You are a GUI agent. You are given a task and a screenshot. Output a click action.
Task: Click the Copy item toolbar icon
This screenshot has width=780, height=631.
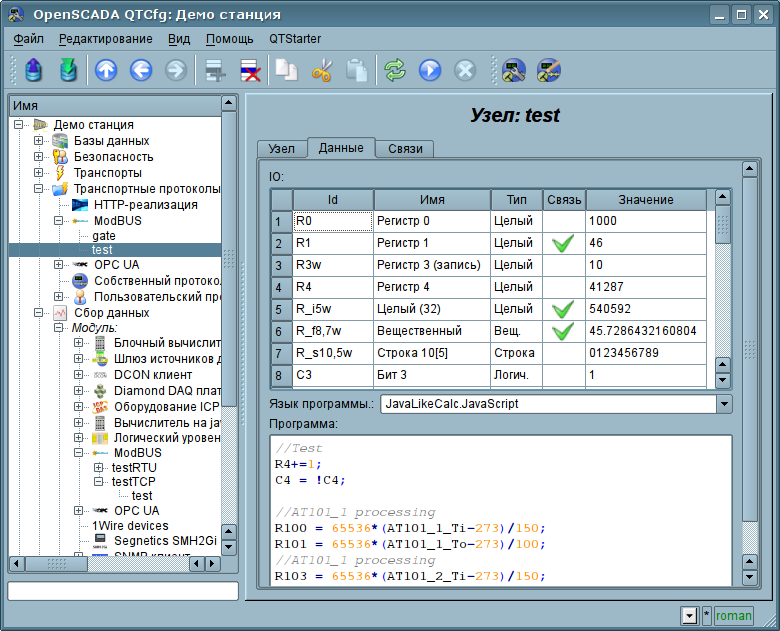[x=287, y=70]
